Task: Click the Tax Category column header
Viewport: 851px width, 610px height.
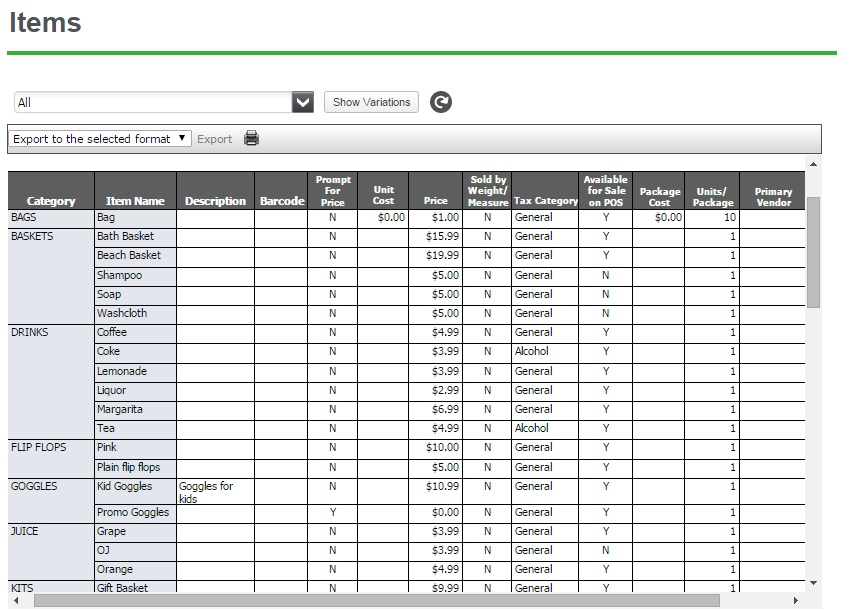Action: coord(545,191)
